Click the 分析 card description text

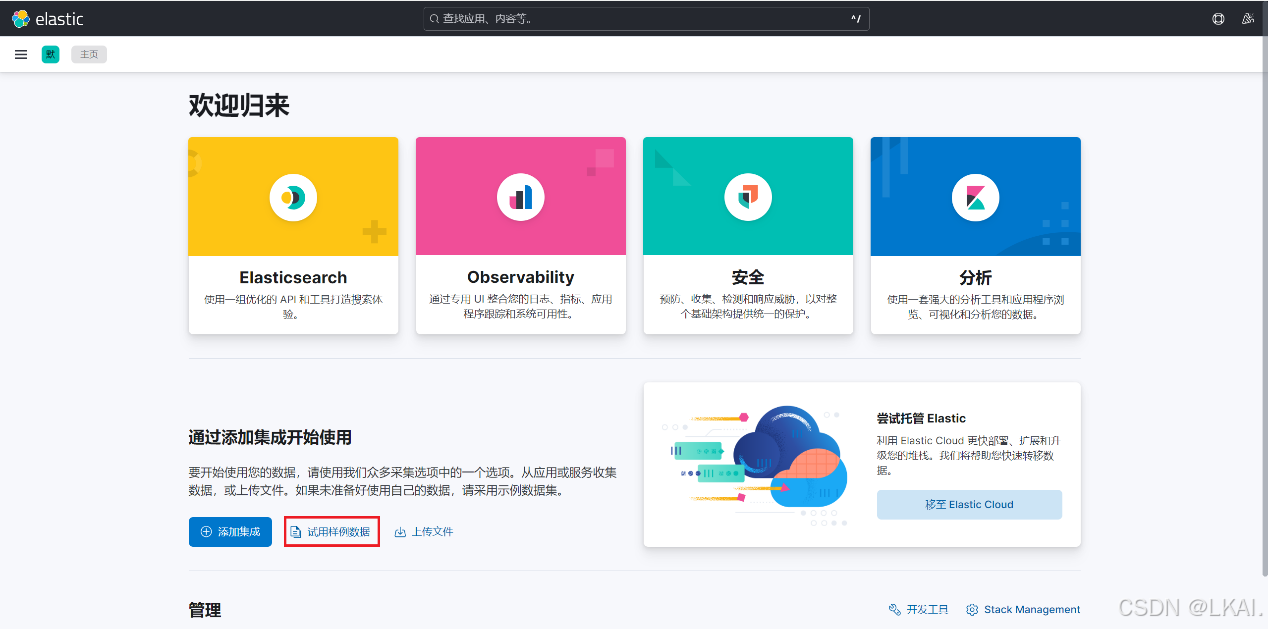tap(976, 306)
